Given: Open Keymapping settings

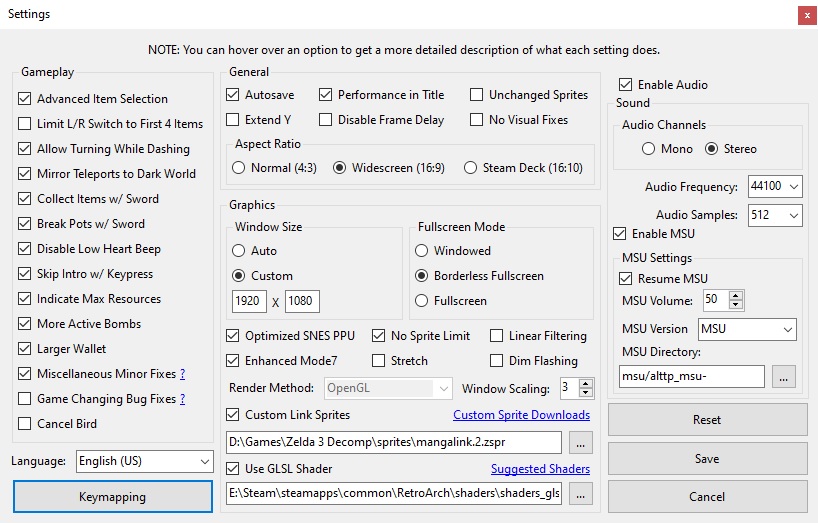Looking at the screenshot, I should 113,497.
